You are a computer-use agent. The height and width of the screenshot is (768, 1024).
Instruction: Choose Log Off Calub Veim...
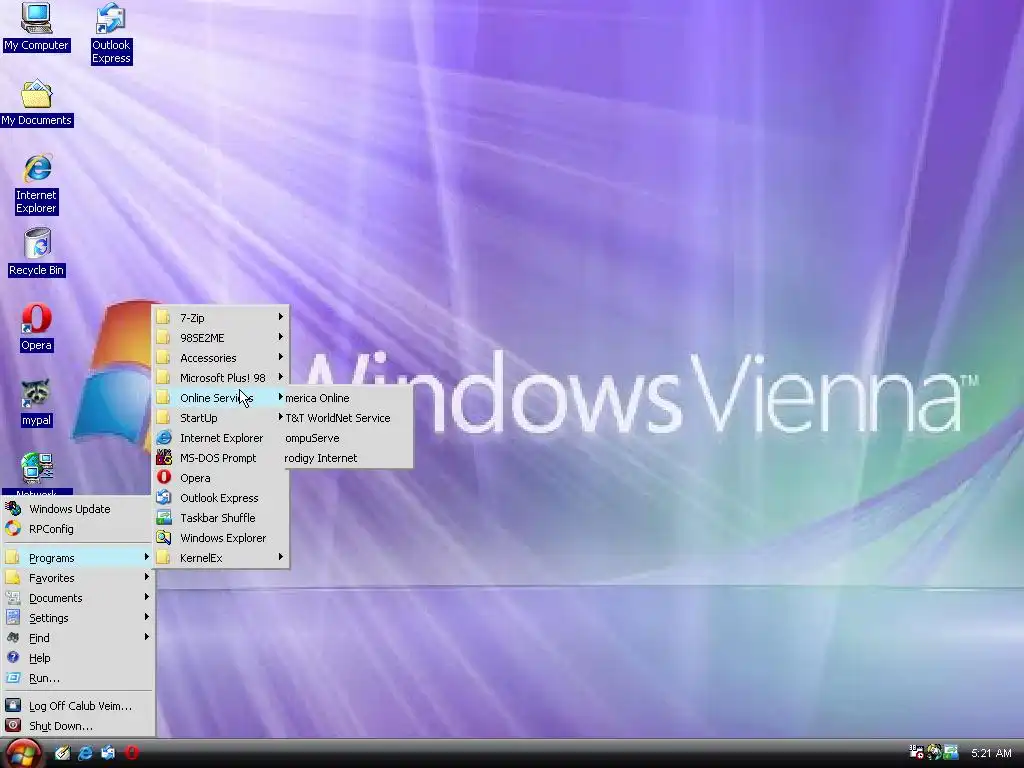click(78, 706)
